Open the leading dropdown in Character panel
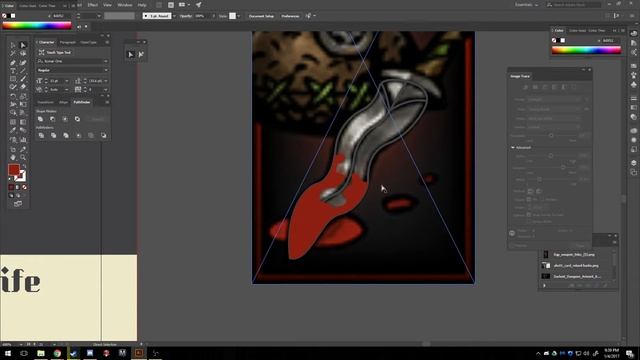This screenshot has width=640, height=360. point(106,81)
